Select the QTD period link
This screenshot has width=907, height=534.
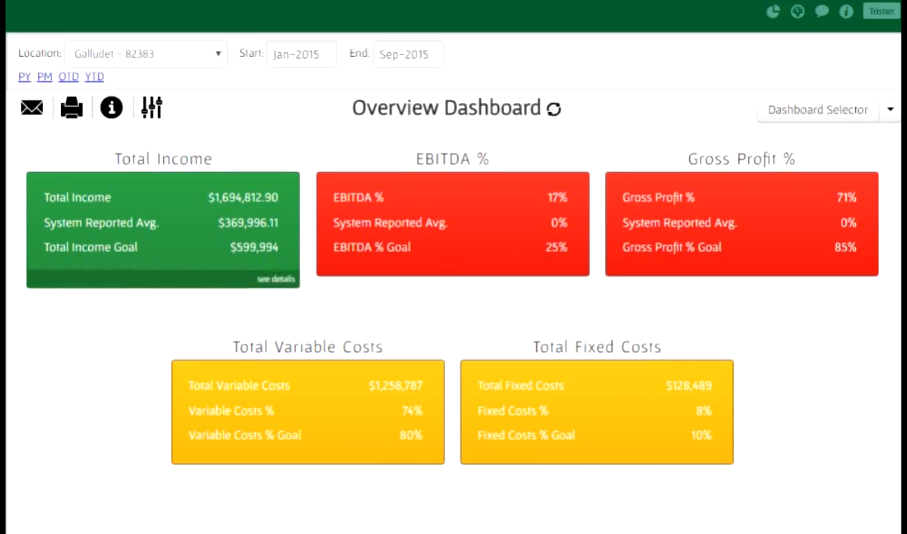(x=68, y=77)
